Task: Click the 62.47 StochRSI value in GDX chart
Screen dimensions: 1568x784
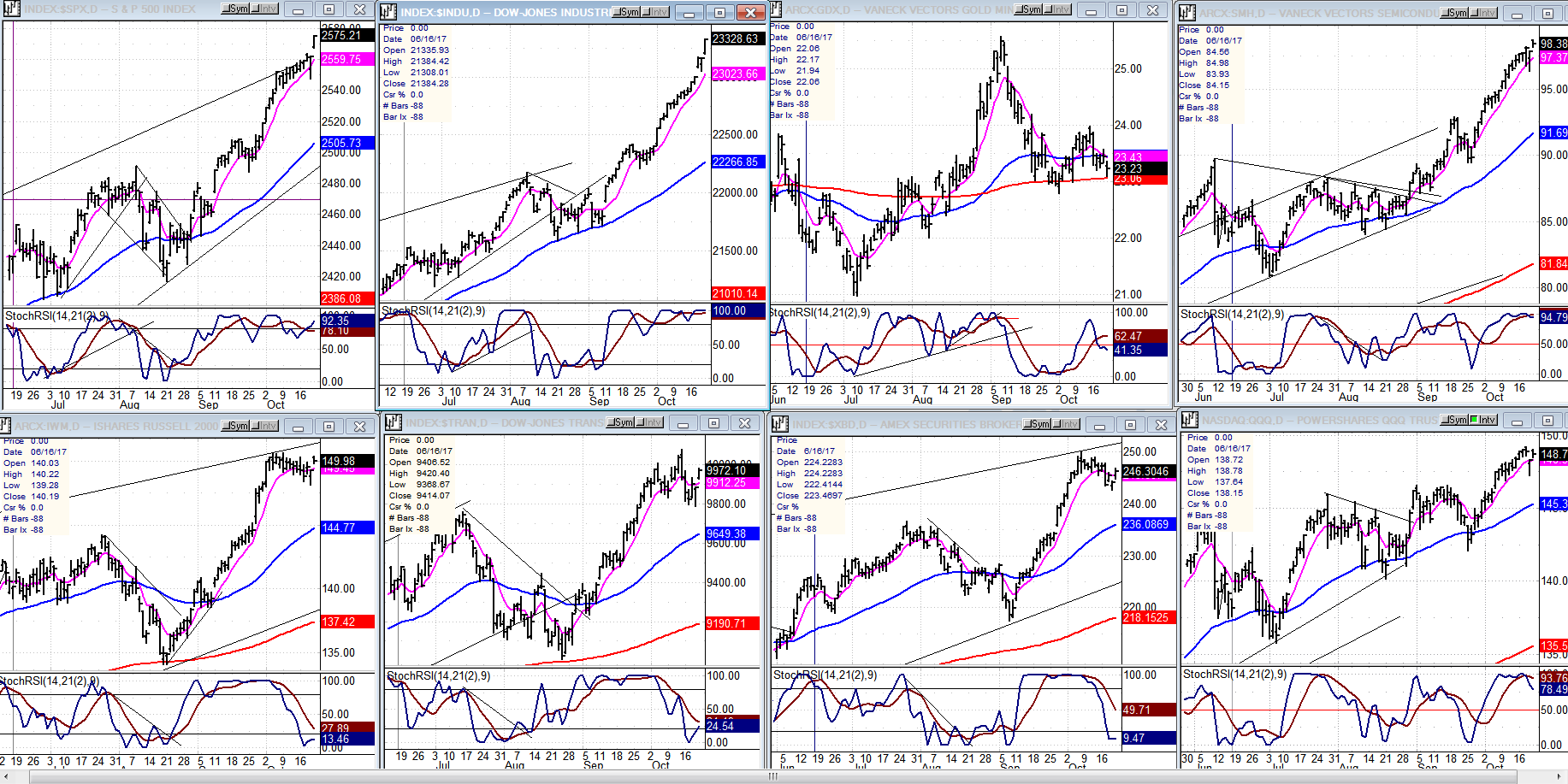Action: pyautogui.click(x=1140, y=336)
